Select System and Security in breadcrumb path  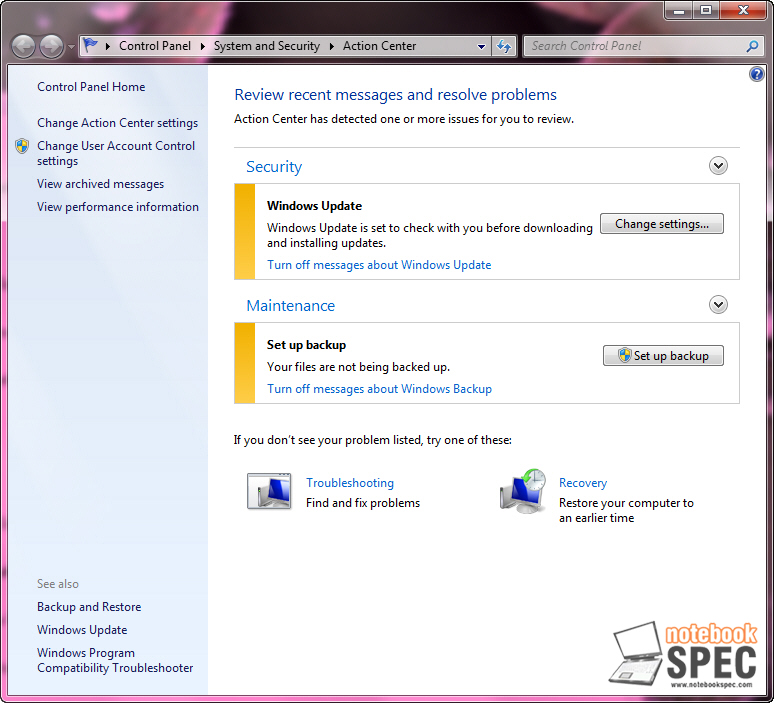point(266,46)
